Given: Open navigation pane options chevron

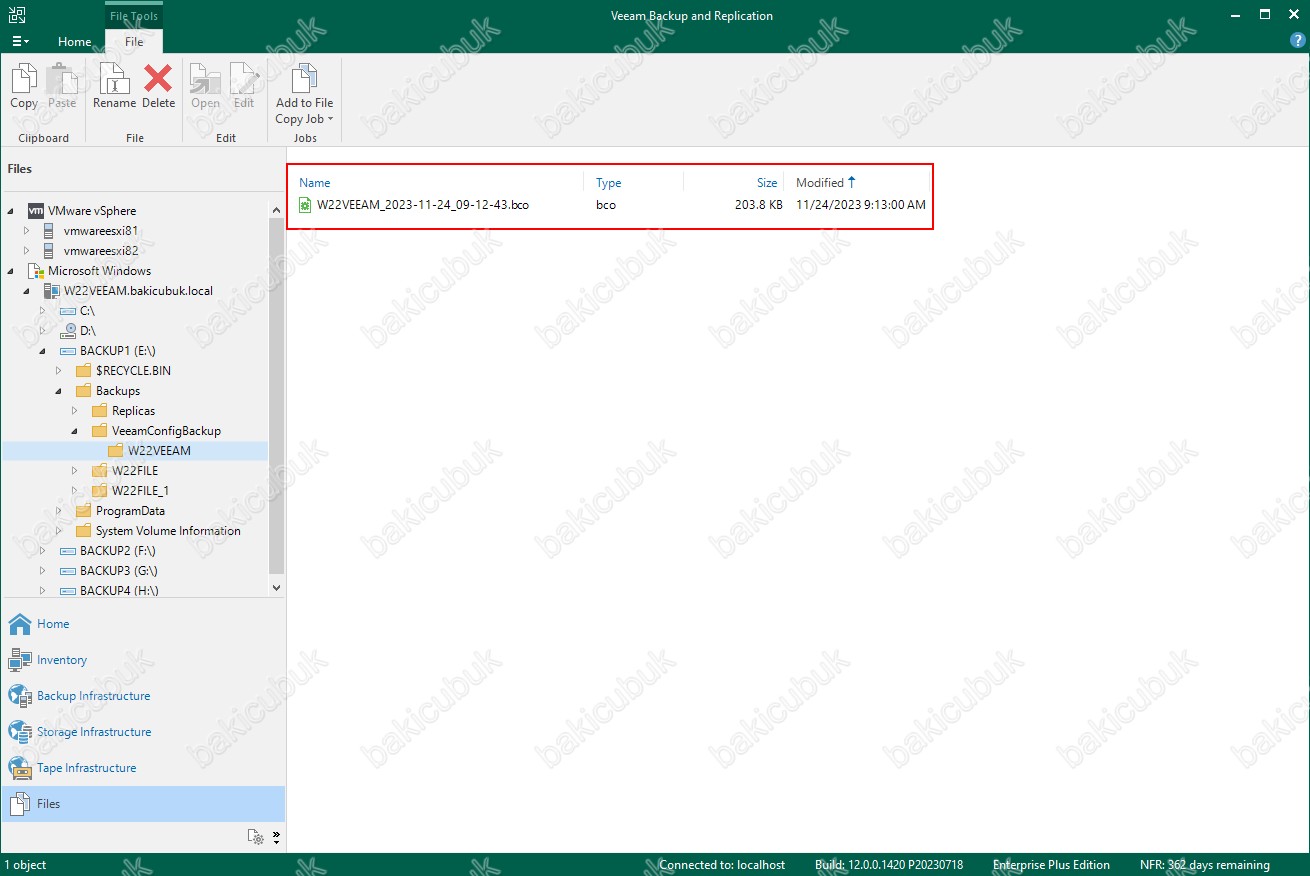Looking at the screenshot, I should (x=276, y=837).
